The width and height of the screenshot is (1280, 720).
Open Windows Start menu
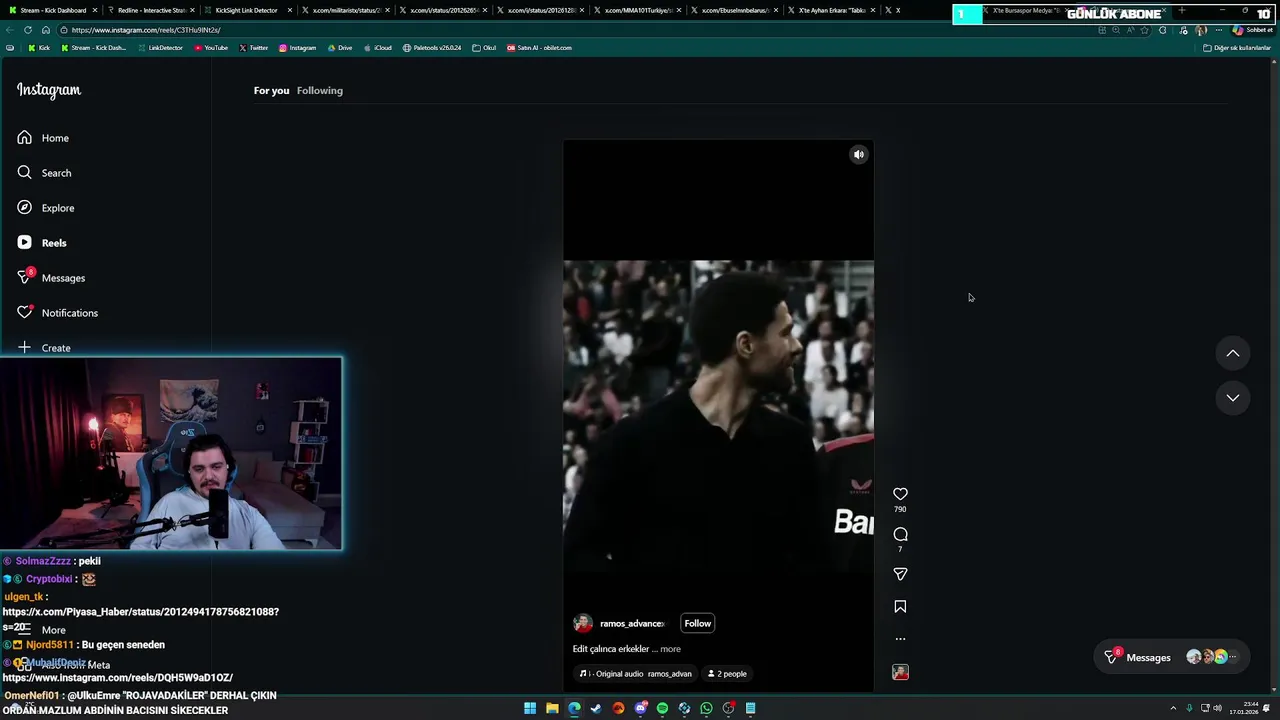click(x=530, y=708)
